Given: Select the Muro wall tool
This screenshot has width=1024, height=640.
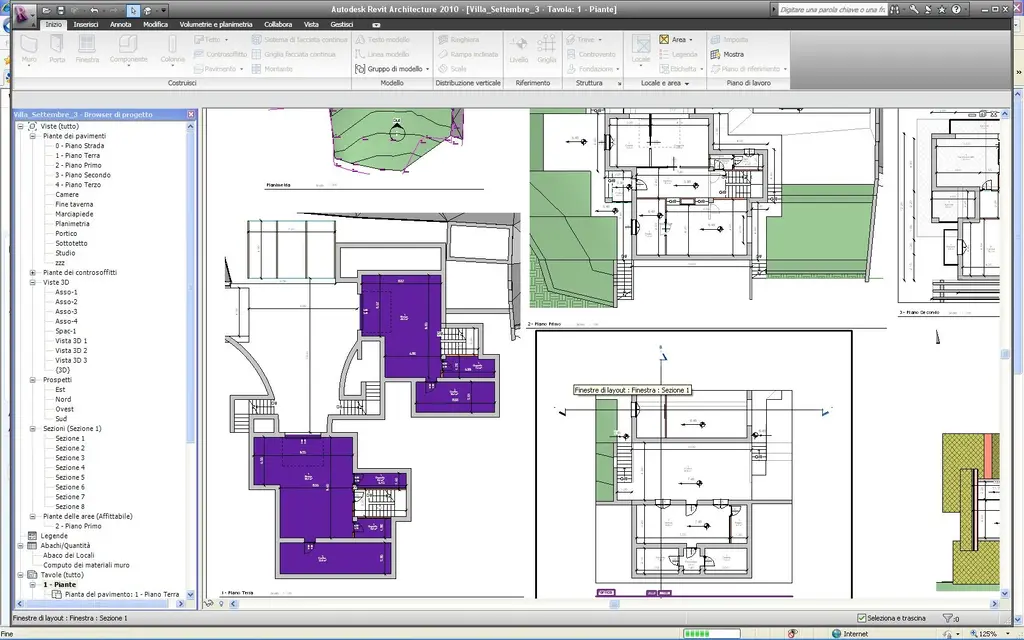Looking at the screenshot, I should pyautogui.click(x=29, y=50).
